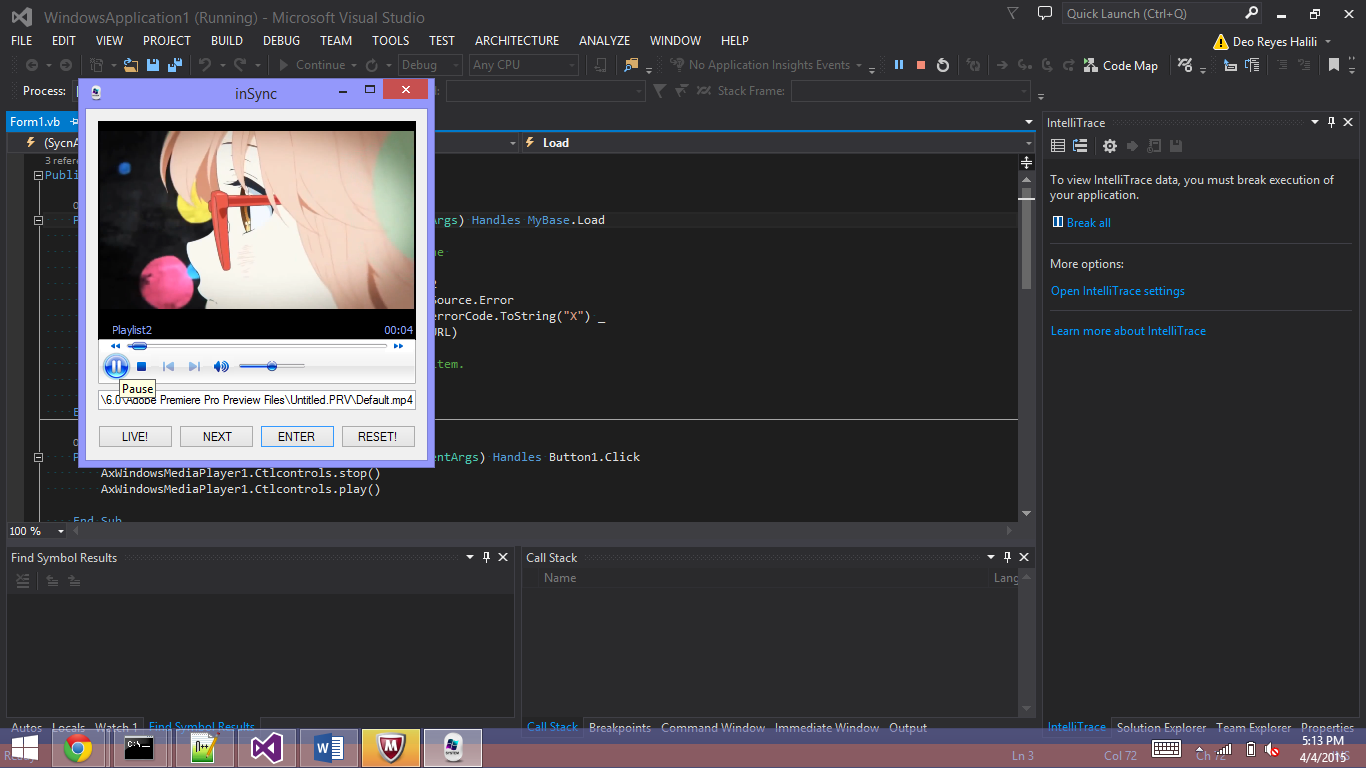Open the Application Insights Events dropdown
Screen dimensions: 1366x768
point(770,65)
